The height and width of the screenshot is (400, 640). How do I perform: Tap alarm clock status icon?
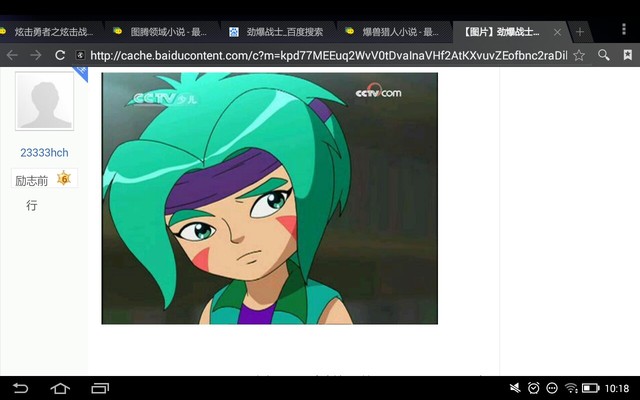click(533, 388)
